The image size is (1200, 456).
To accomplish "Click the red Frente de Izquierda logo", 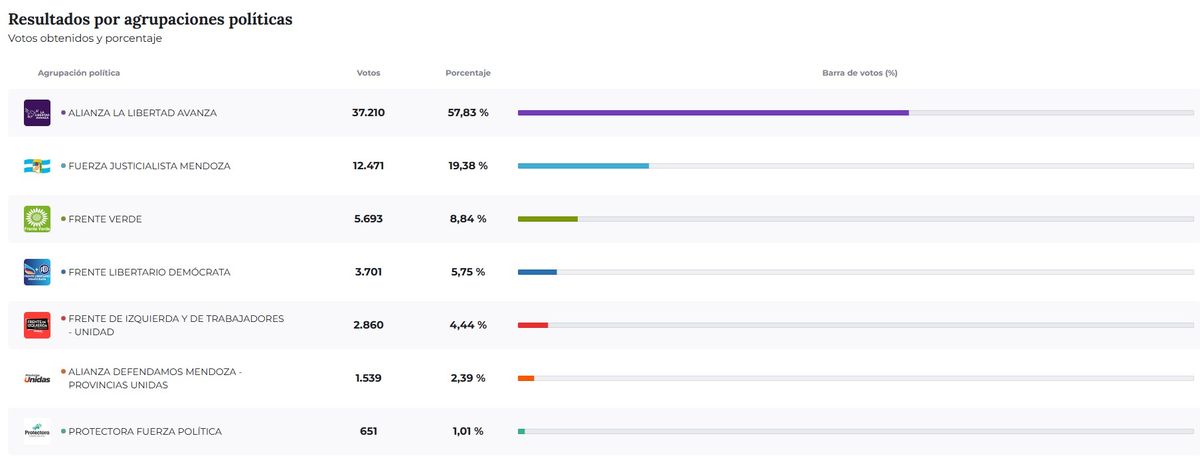I will click(37, 325).
